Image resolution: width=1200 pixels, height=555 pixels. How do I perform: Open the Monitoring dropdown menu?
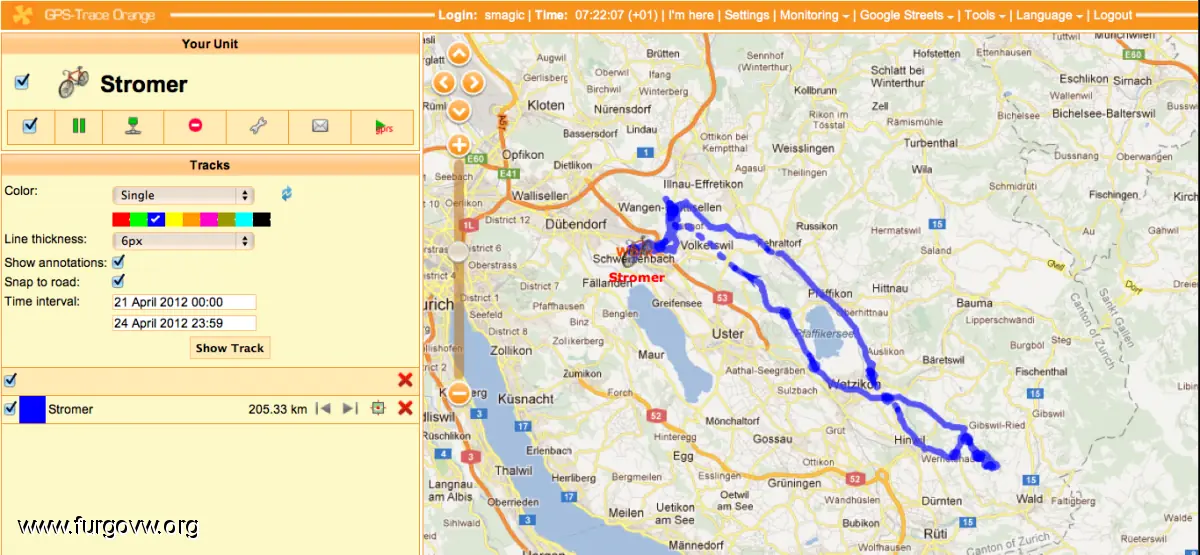815,15
